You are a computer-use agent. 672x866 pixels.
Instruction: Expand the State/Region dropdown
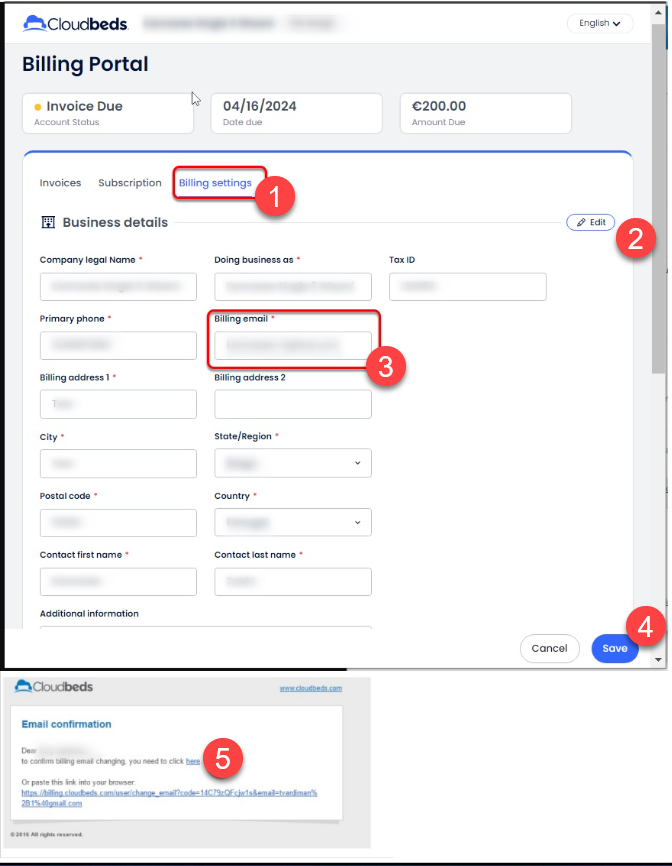pyautogui.click(x=293, y=463)
